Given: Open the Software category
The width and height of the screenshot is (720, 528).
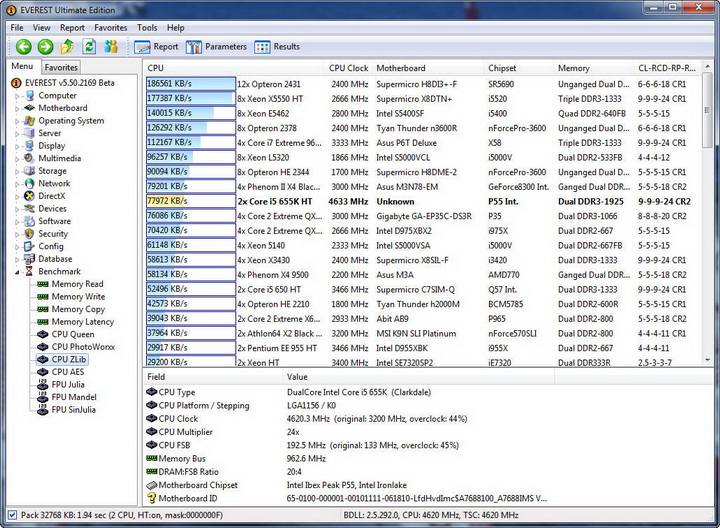Looking at the screenshot, I should [x=54, y=221].
